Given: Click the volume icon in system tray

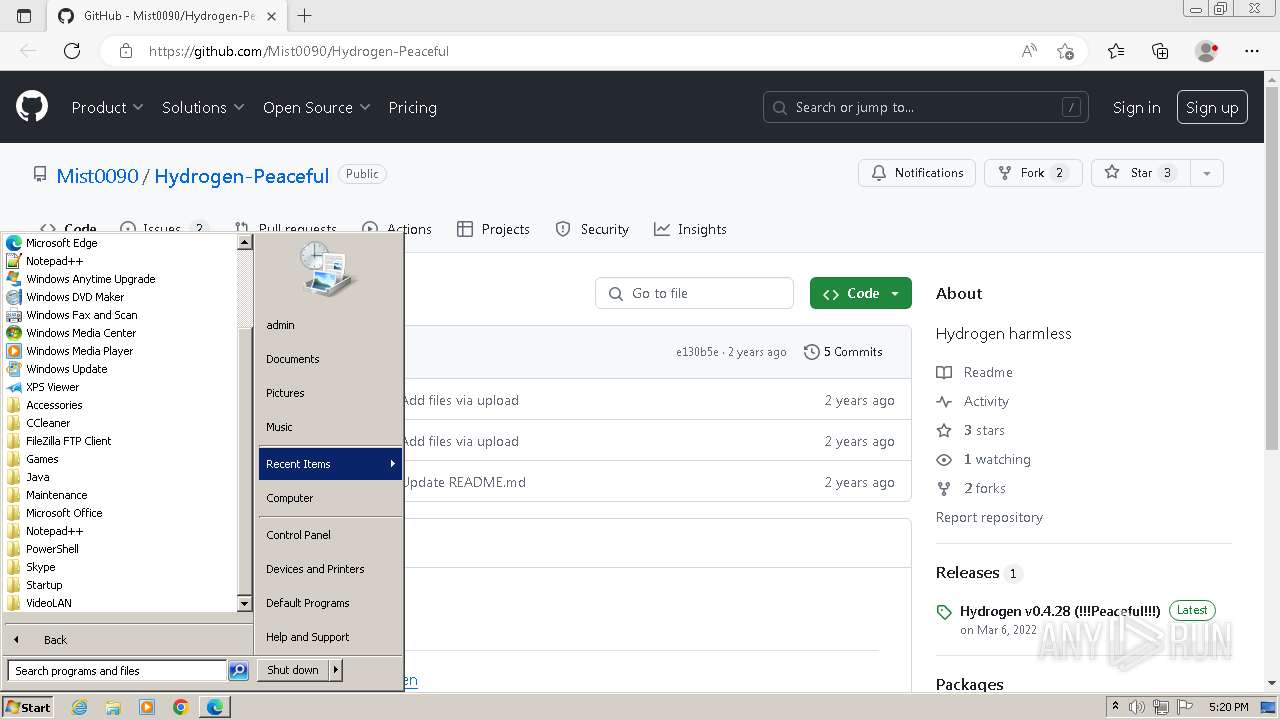Looking at the screenshot, I should [1137, 707].
